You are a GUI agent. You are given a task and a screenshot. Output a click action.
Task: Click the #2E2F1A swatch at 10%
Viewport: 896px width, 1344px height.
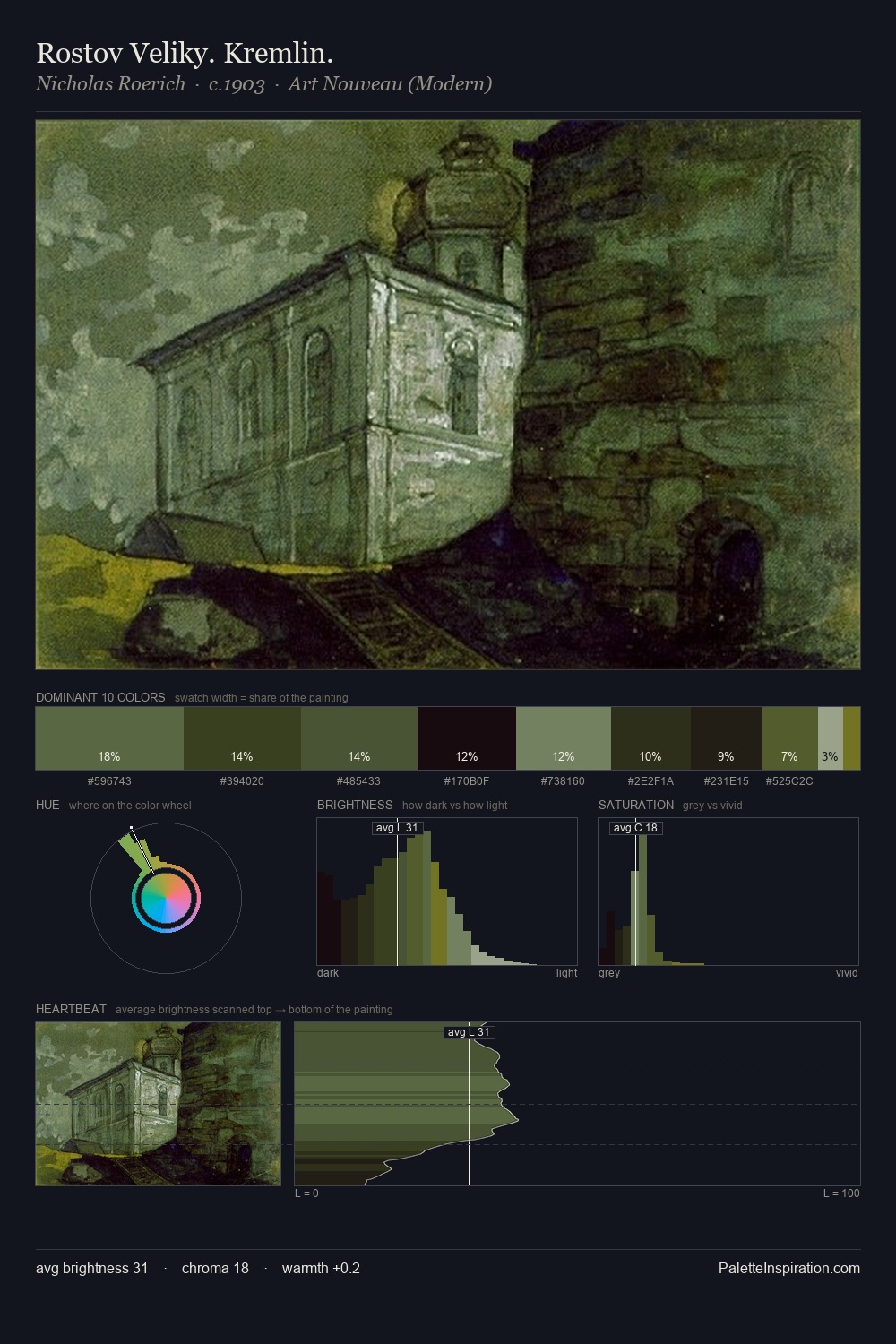tap(650, 738)
